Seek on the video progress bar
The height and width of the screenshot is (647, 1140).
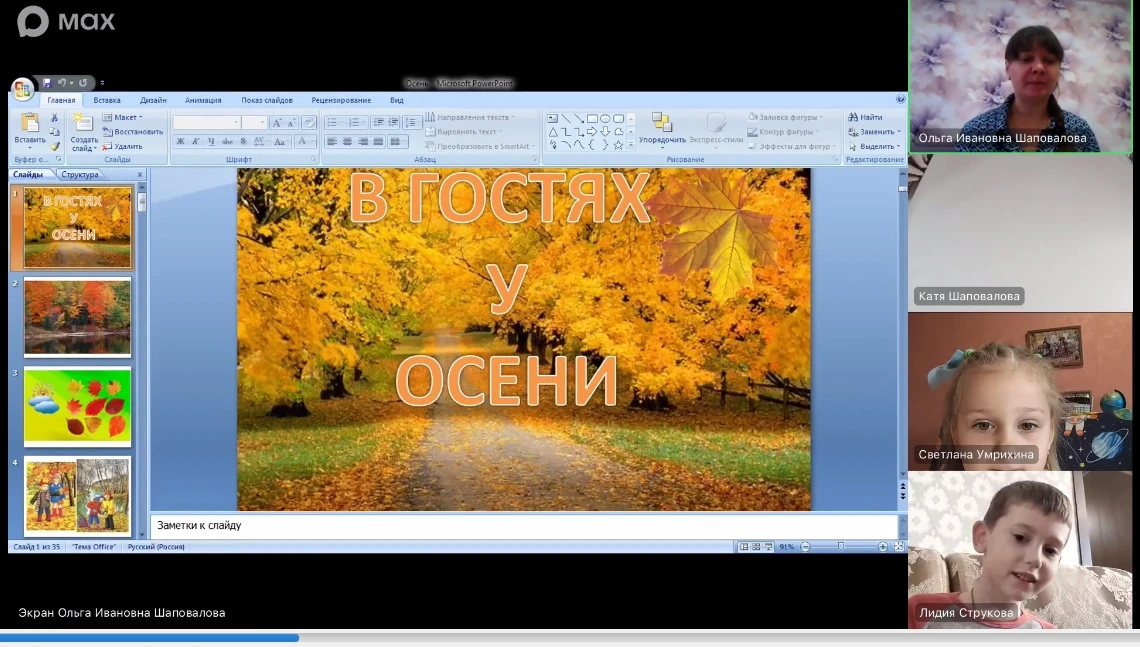[x=570, y=638]
